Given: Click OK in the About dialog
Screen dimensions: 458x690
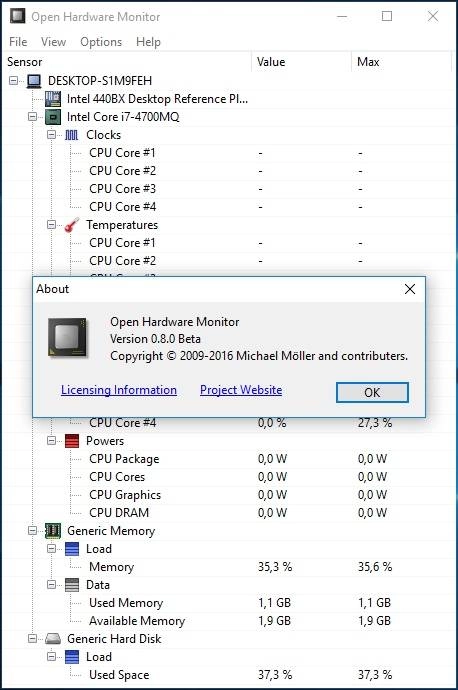Looking at the screenshot, I should click(372, 393).
